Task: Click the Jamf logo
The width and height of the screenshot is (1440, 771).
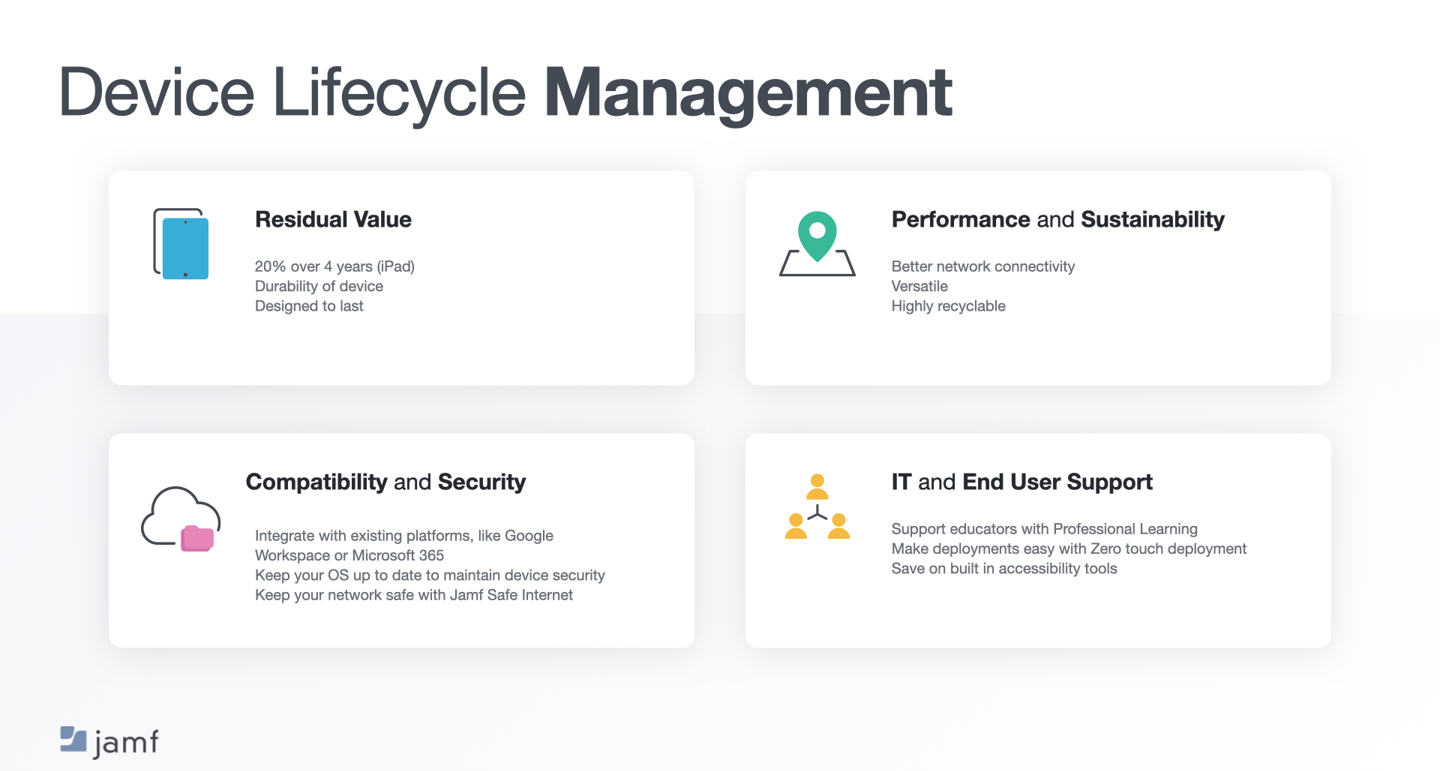Action: (109, 741)
